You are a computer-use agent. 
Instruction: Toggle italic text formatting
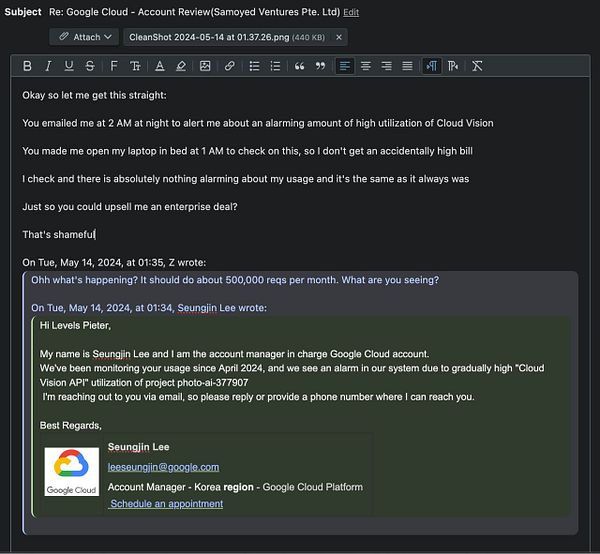(x=48, y=66)
